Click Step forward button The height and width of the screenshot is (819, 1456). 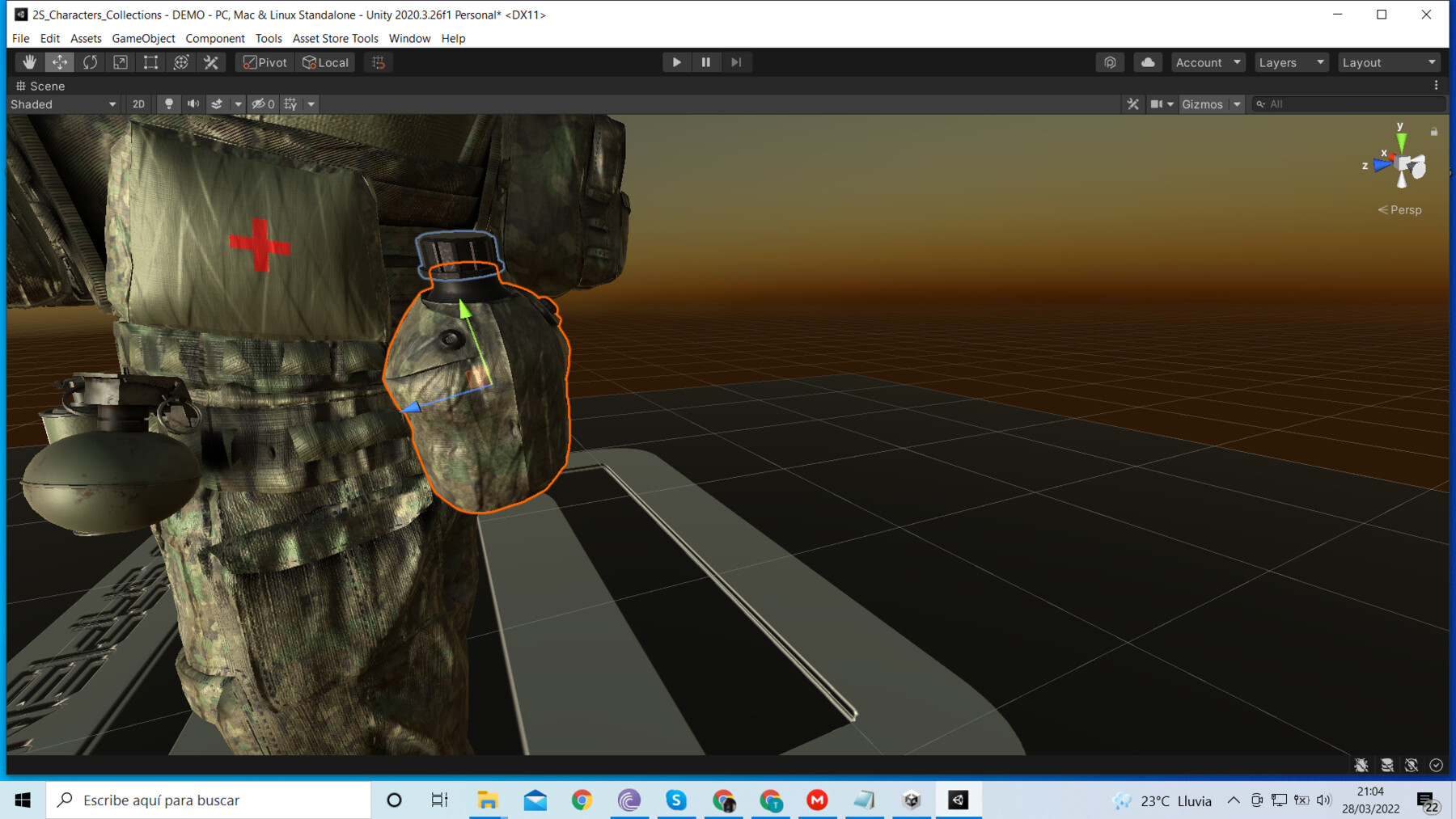(736, 62)
